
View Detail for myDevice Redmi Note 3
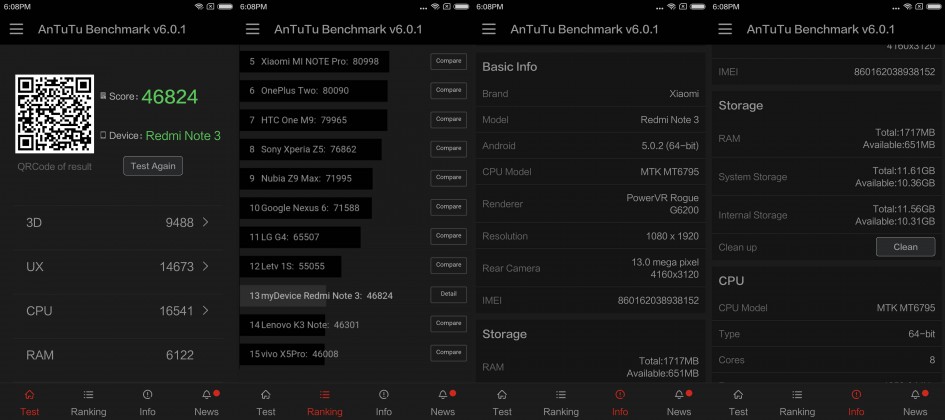[448, 294]
